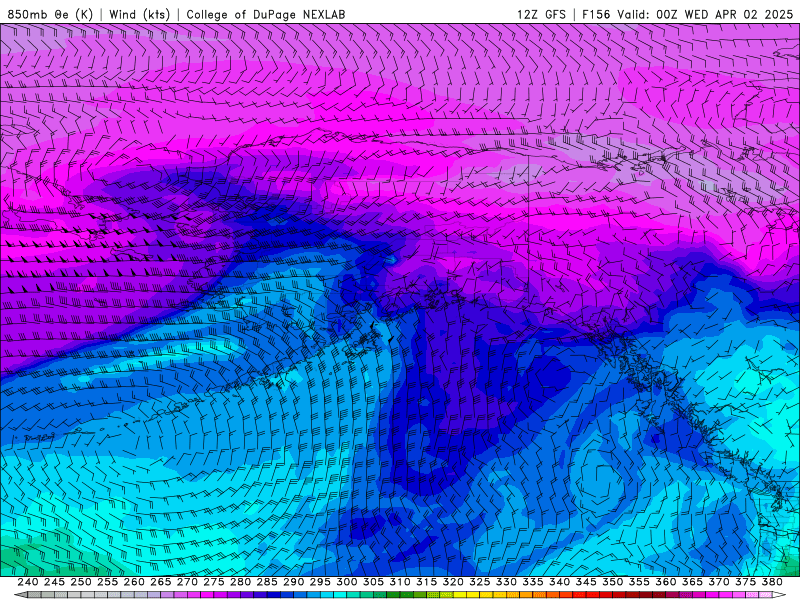Click the 375 value on the color scale
The width and height of the screenshot is (800, 600).
[745, 582]
